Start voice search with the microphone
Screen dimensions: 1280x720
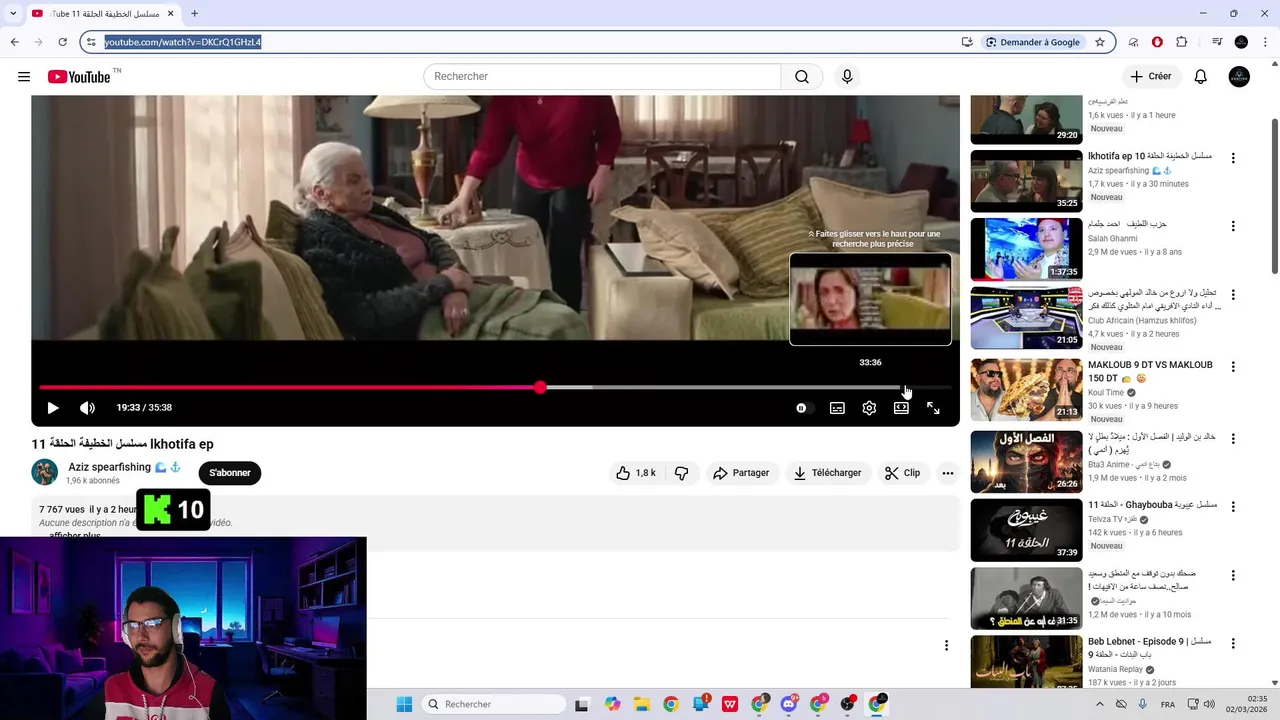[847, 77]
